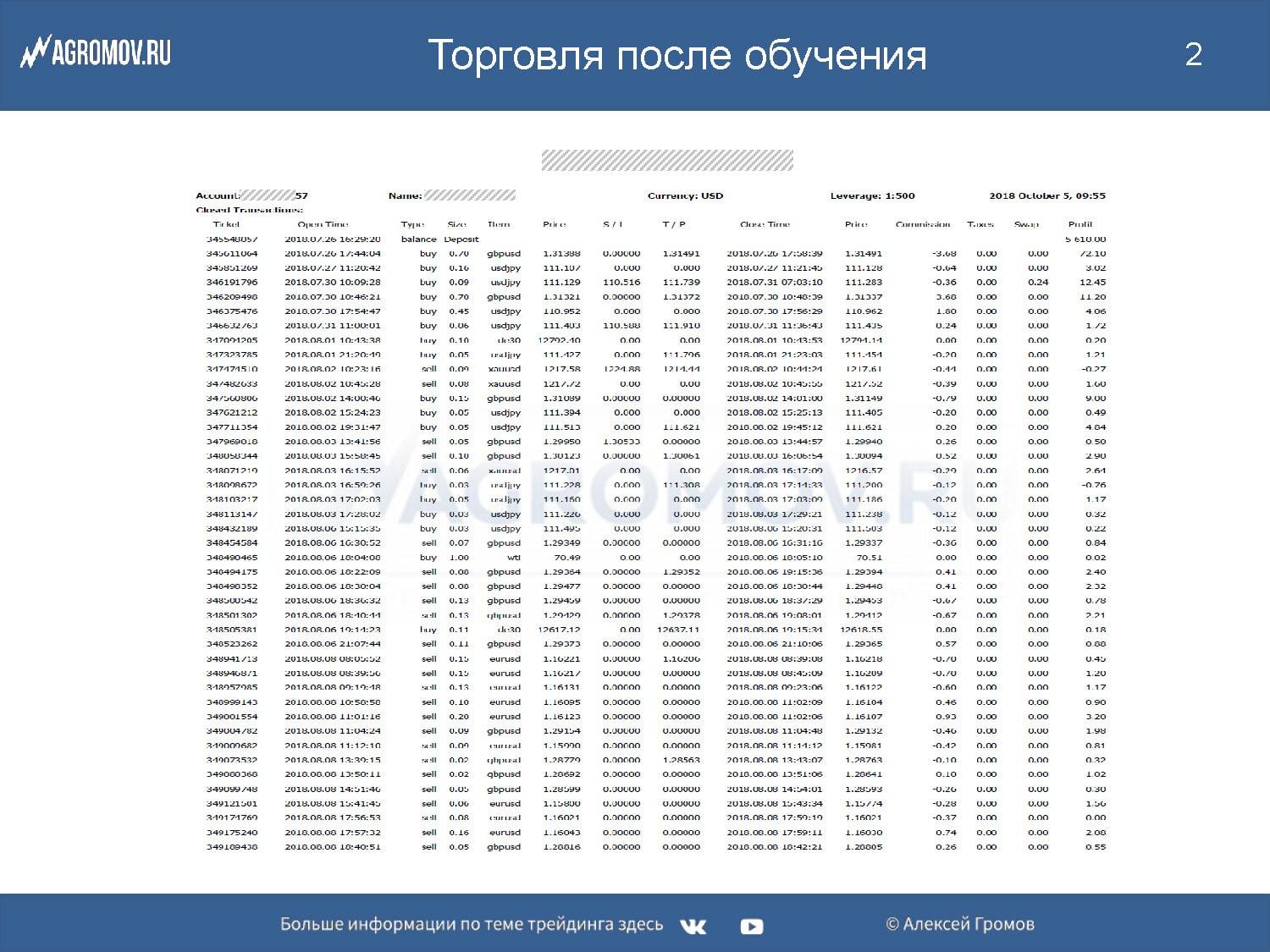Viewport: 1270px width, 952px height.
Task: Click the '© Алексей Громов' copyright text
Action: (960, 925)
